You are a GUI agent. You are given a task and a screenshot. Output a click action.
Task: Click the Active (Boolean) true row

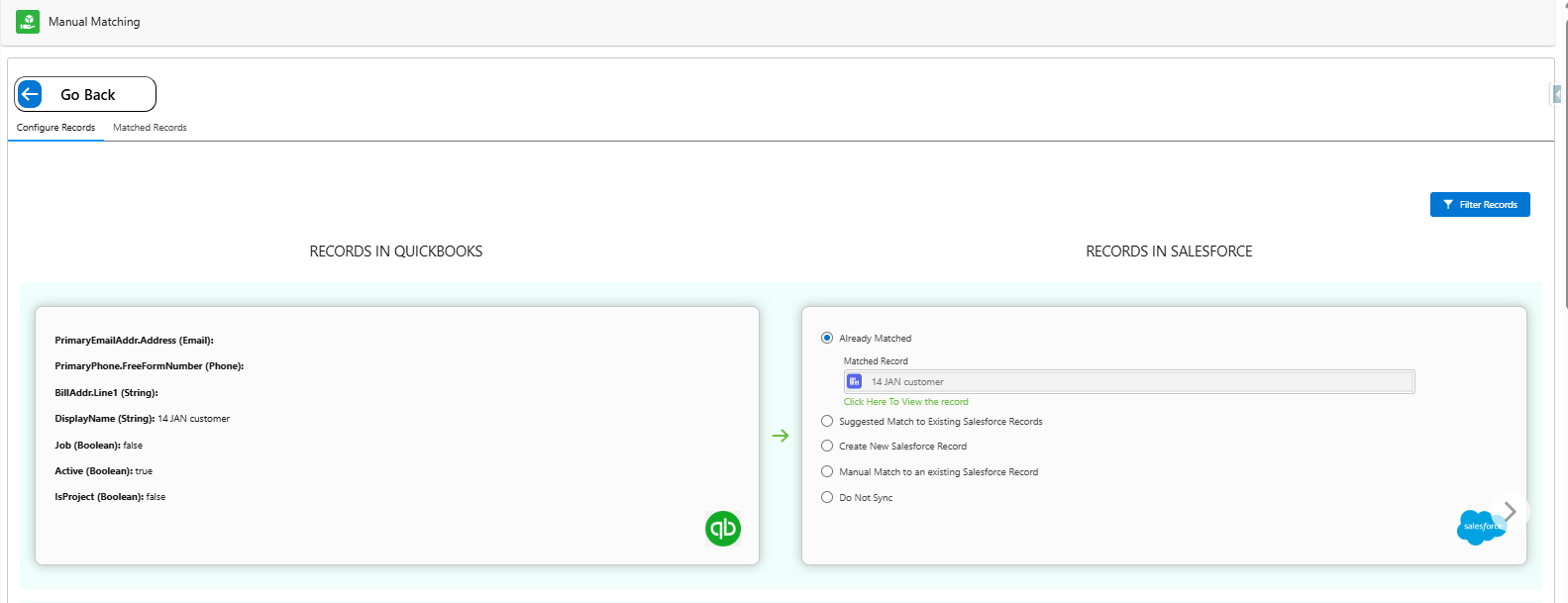104,471
